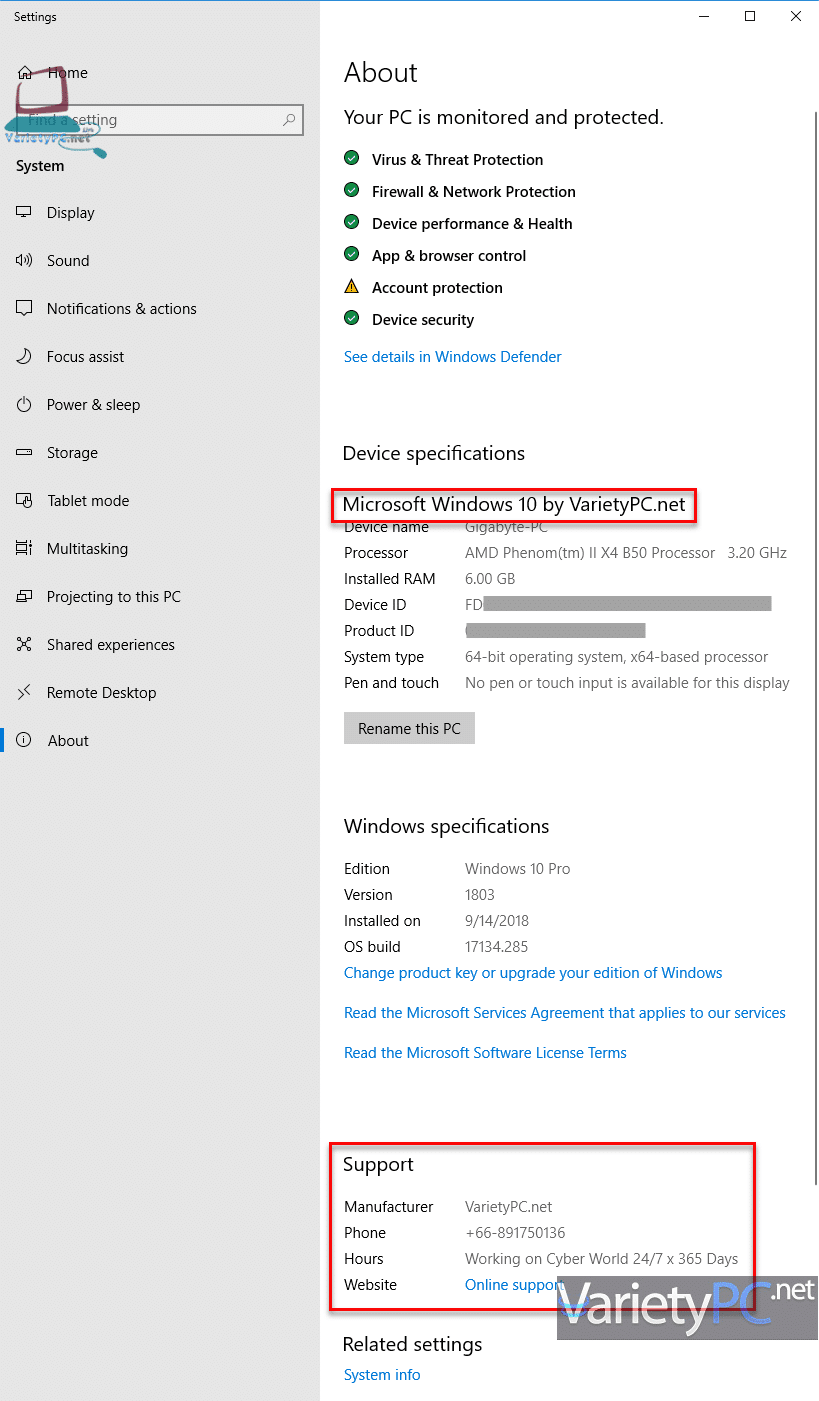Click the Shared experiences icon
819x1401 pixels.
(x=25, y=645)
